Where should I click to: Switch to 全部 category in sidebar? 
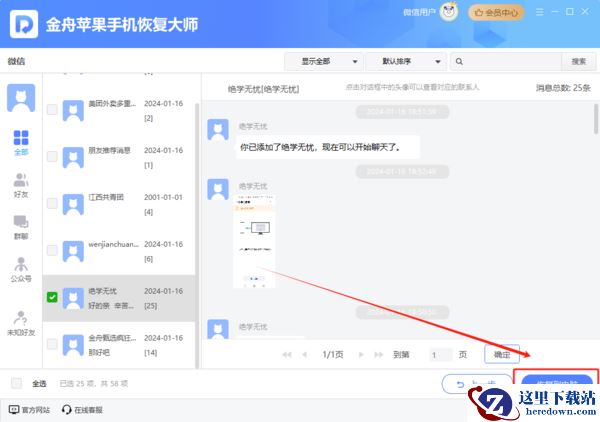21,143
